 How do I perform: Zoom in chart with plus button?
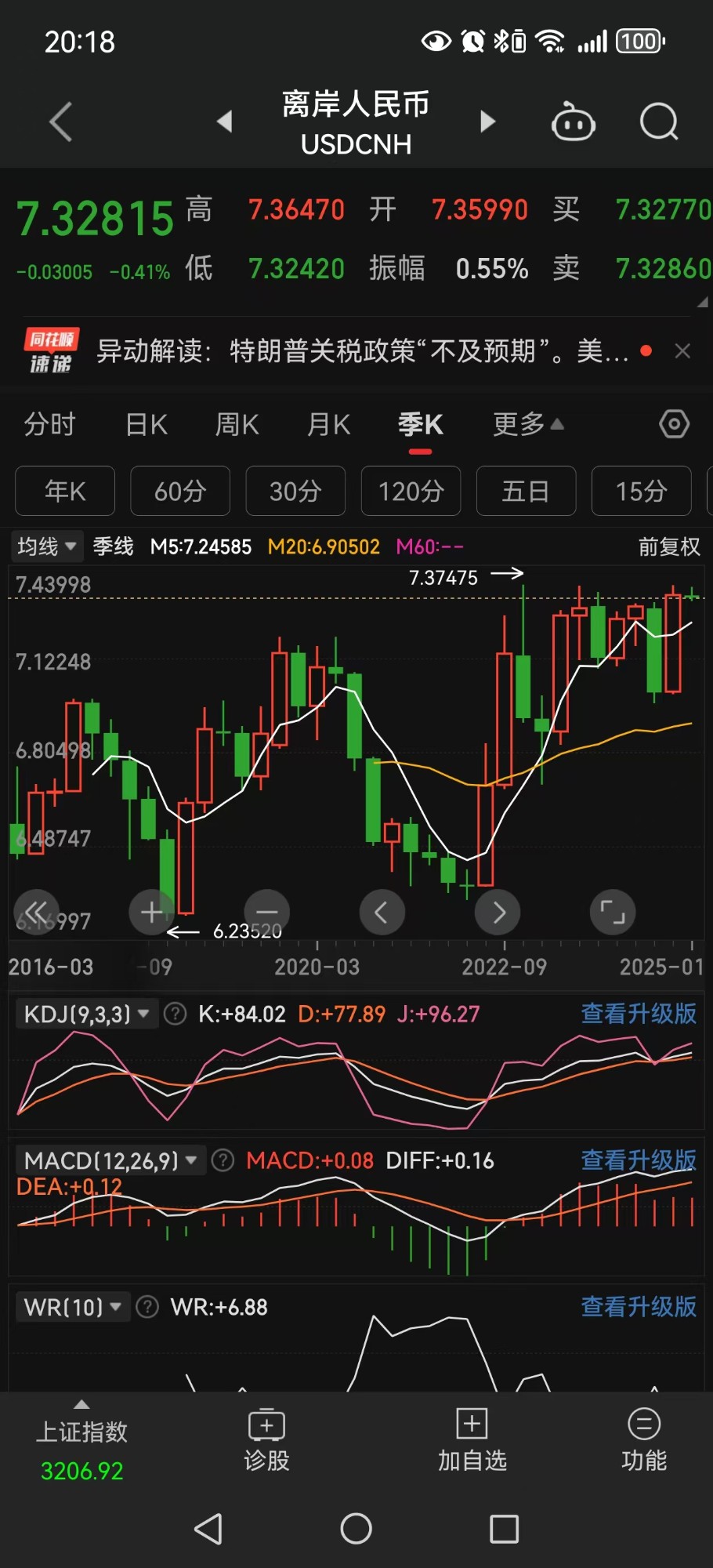tap(151, 912)
